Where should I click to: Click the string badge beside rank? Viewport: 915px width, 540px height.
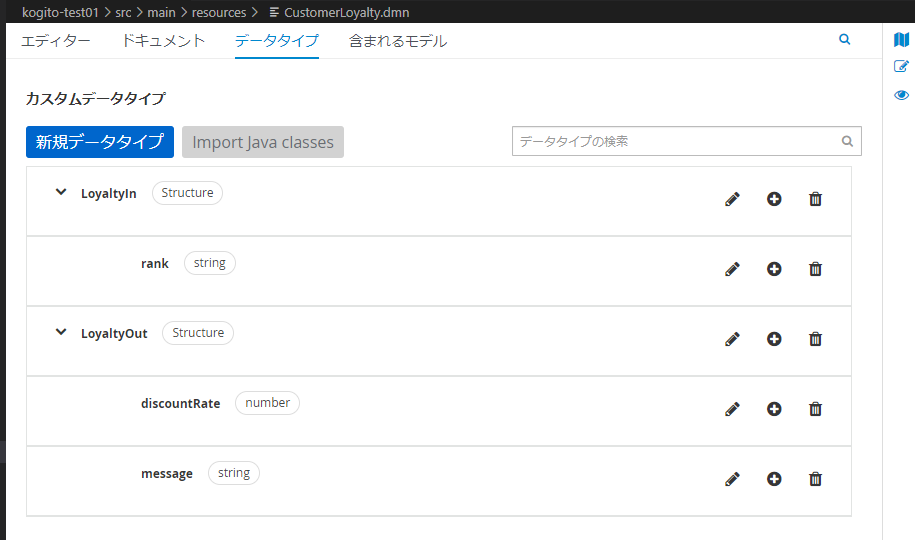(209, 263)
